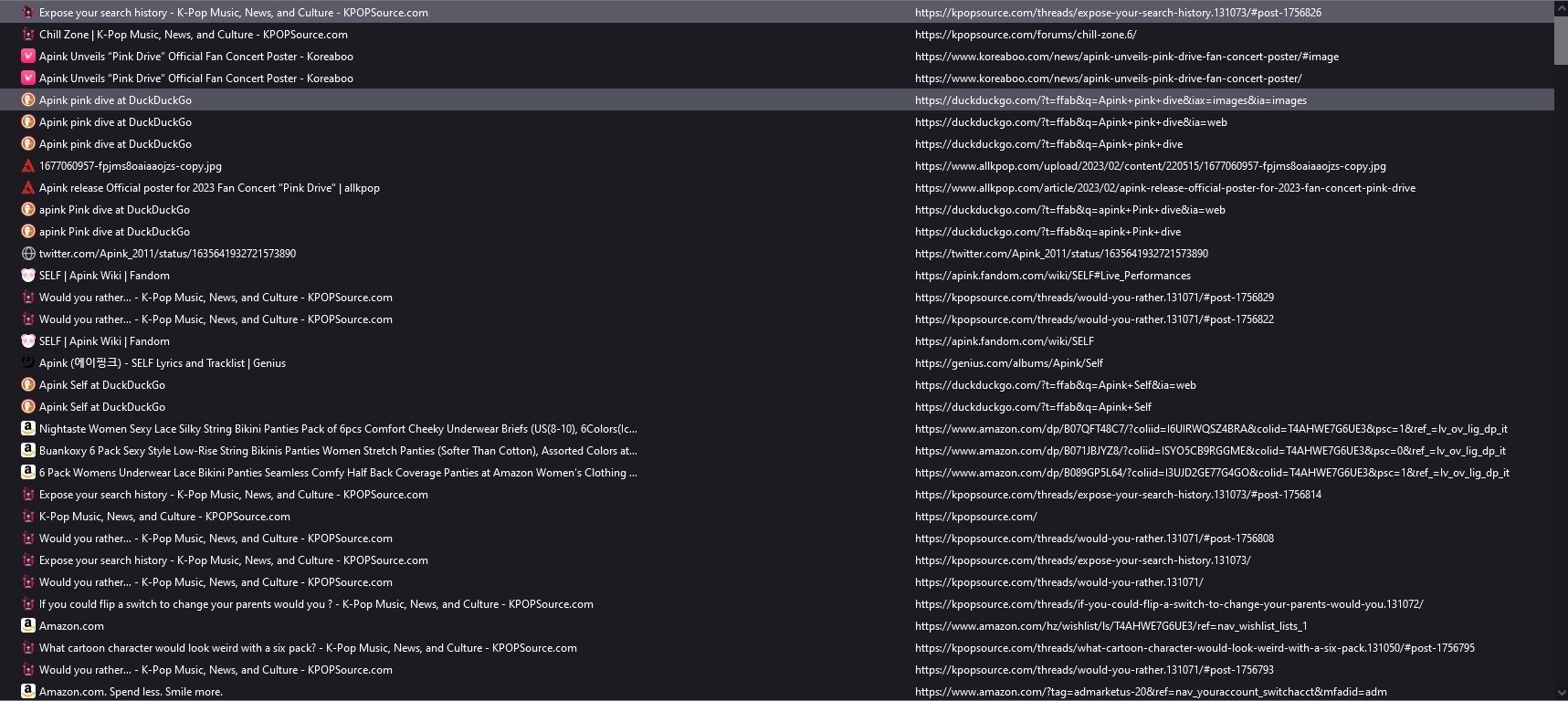The image size is (1568, 701).
Task: Click the Amazon favicon beside the Buankoxy entry
Action: click(x=28, y=451)
